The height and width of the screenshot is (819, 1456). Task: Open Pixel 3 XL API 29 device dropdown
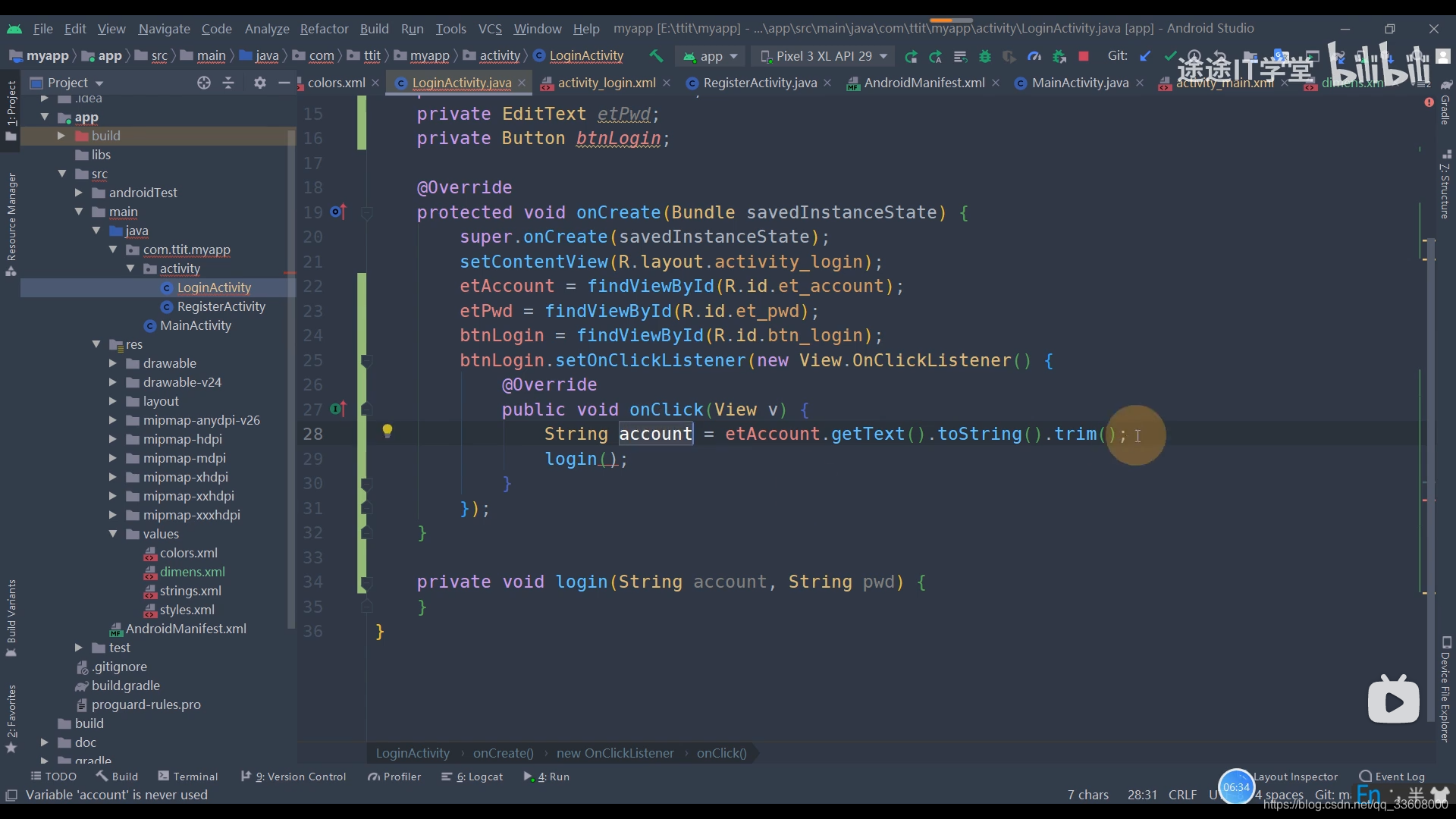pyautogui.click(x=824, y=56)
